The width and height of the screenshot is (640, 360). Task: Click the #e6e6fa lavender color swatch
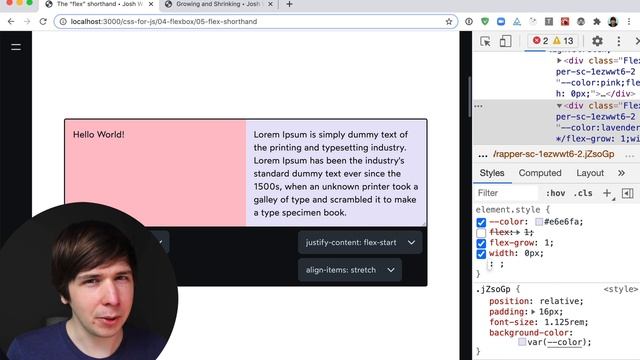pos(539,222)
